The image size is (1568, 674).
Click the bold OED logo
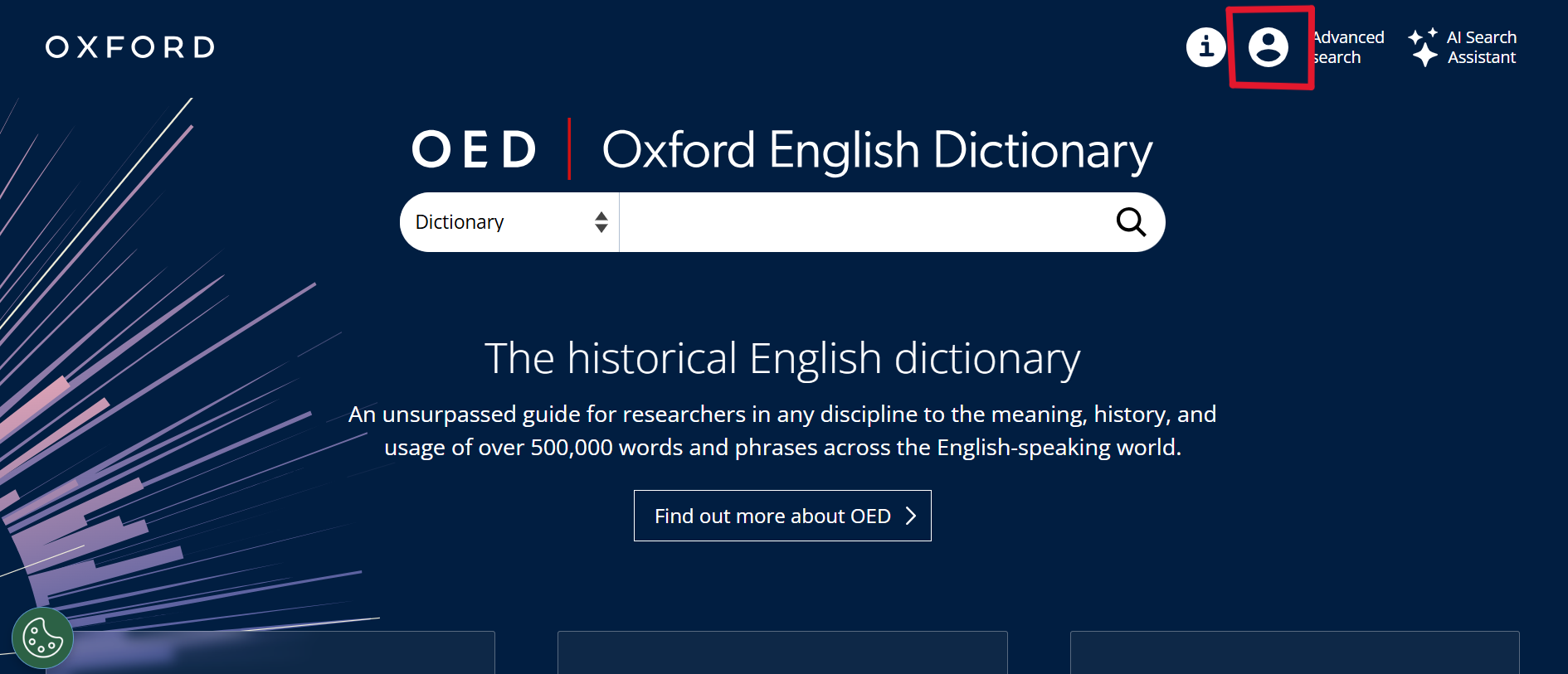475,150
